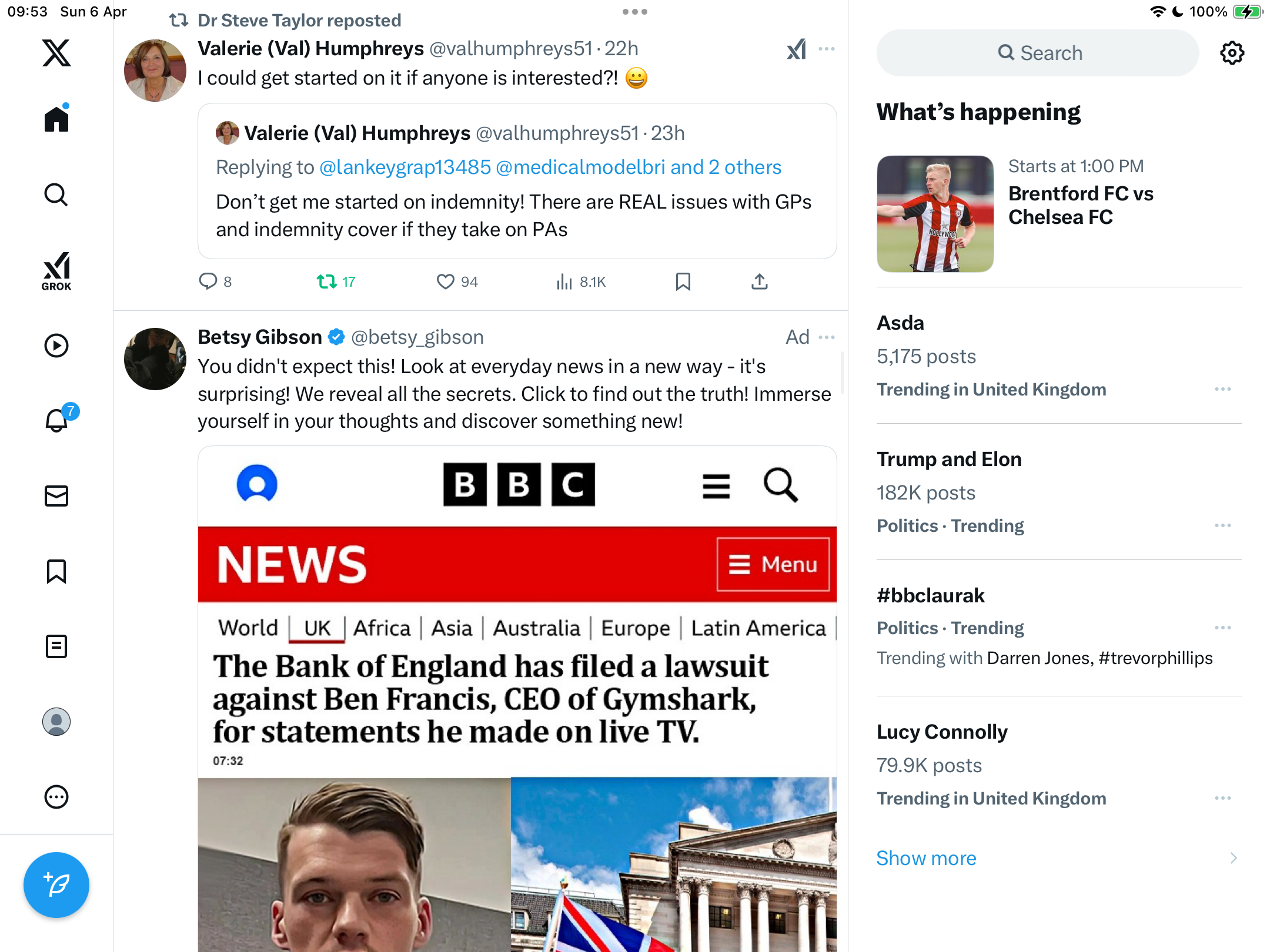Image resolution: width=1270 pixels, height=952 pixels.
Task: Open the video play tab icon
Action: click(56, 346)
